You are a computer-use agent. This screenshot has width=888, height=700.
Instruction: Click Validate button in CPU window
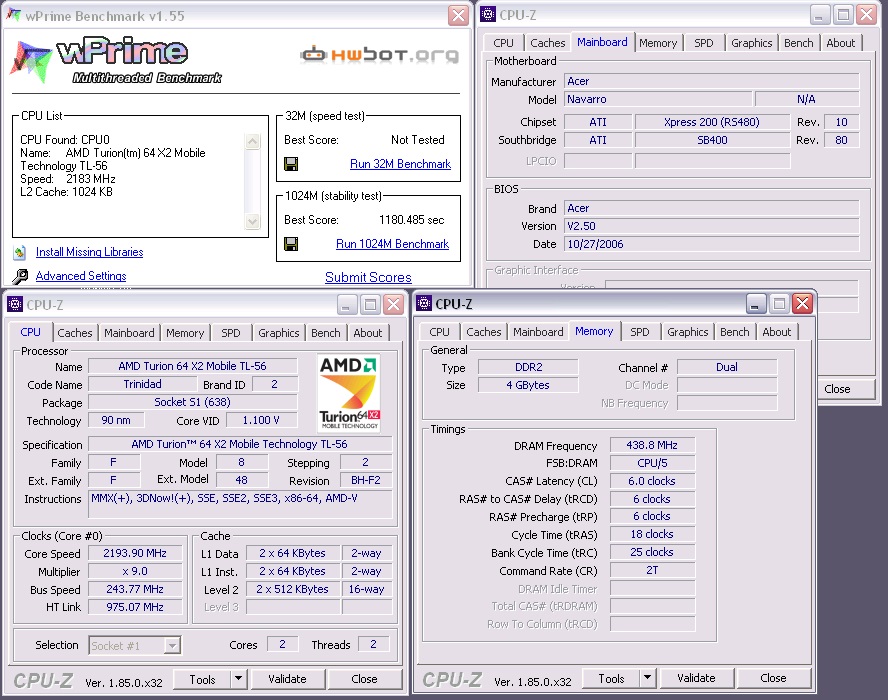(x=287, y=678)
